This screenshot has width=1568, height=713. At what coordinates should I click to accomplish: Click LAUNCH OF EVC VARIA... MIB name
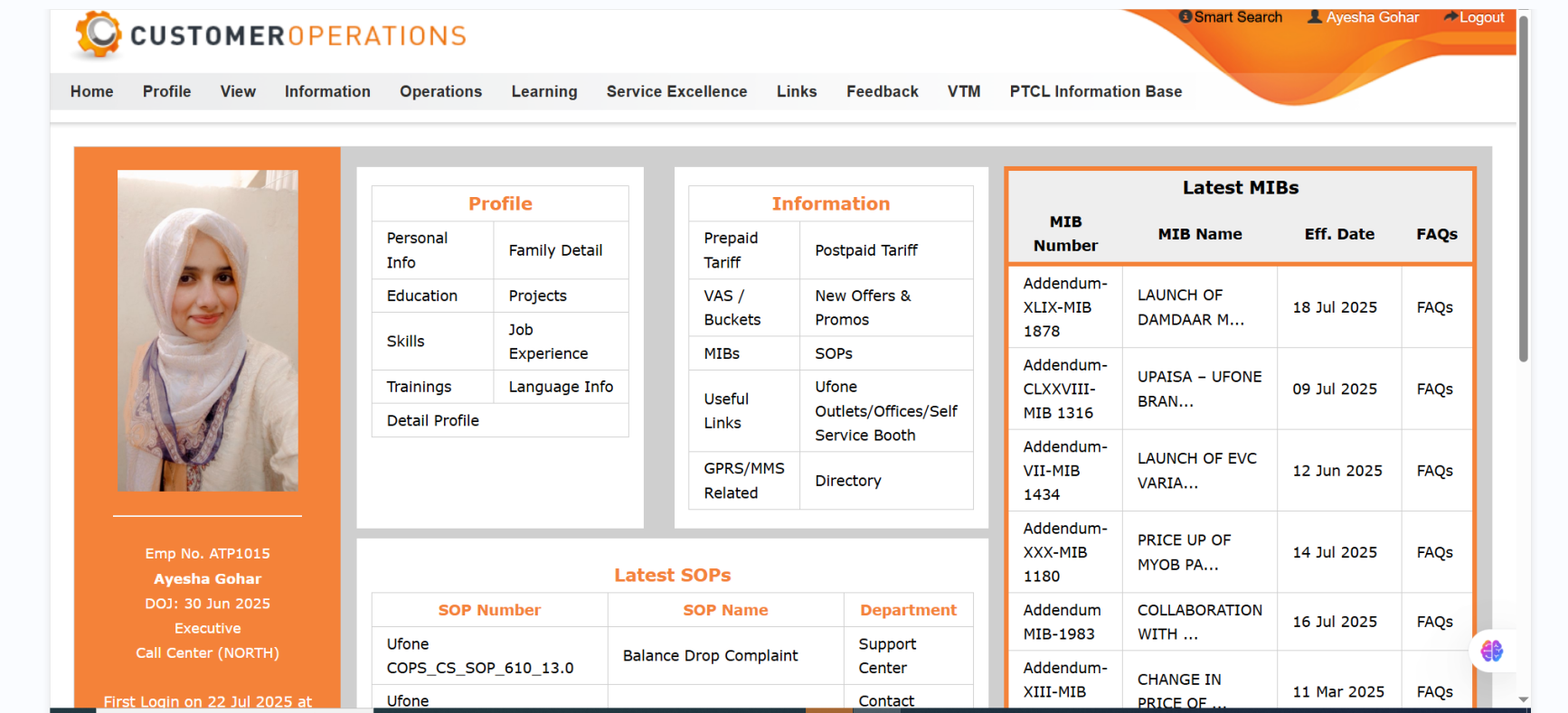[1197, 471]
